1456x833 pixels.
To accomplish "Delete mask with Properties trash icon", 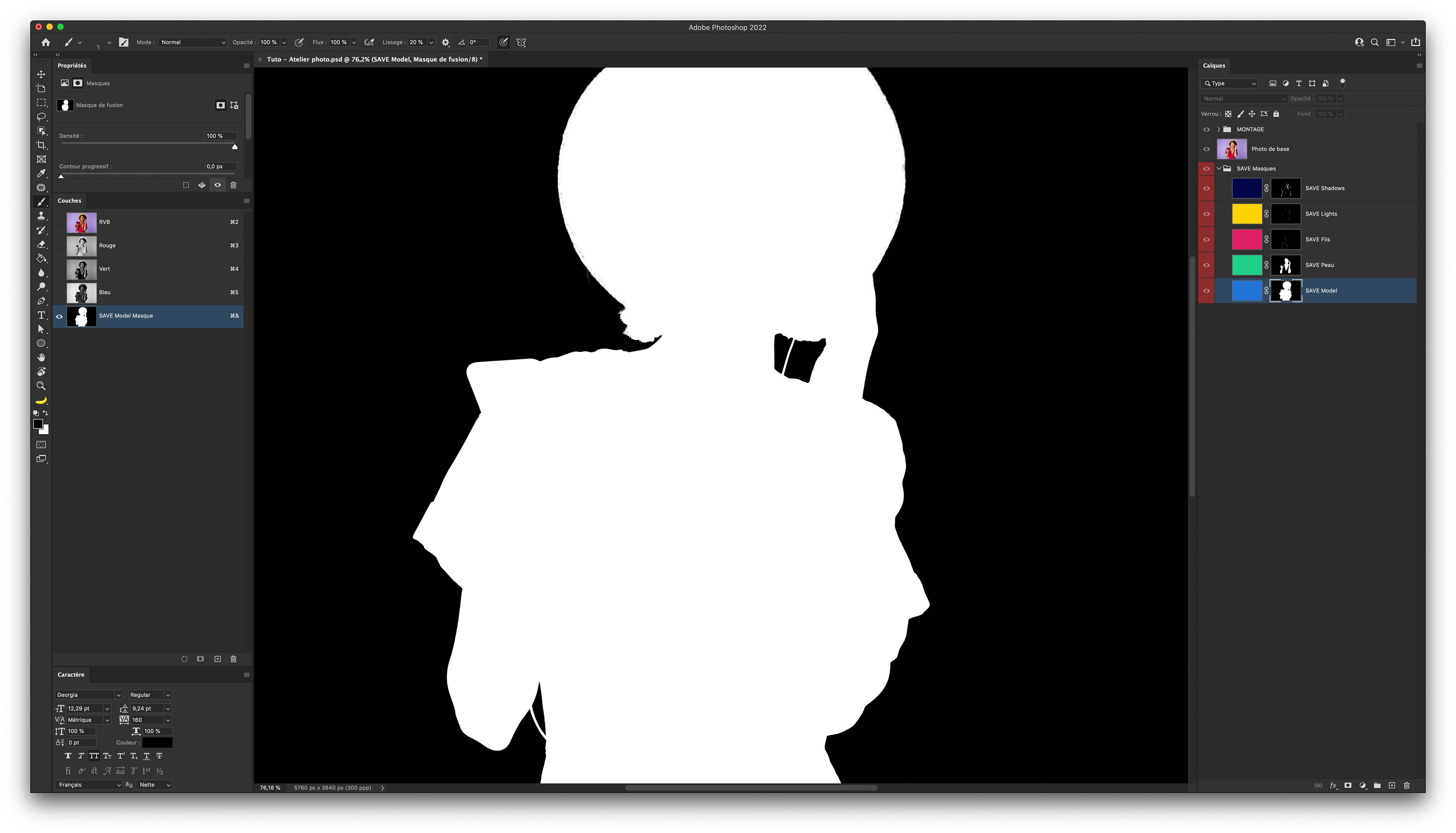I will click(x=234, y=185).
